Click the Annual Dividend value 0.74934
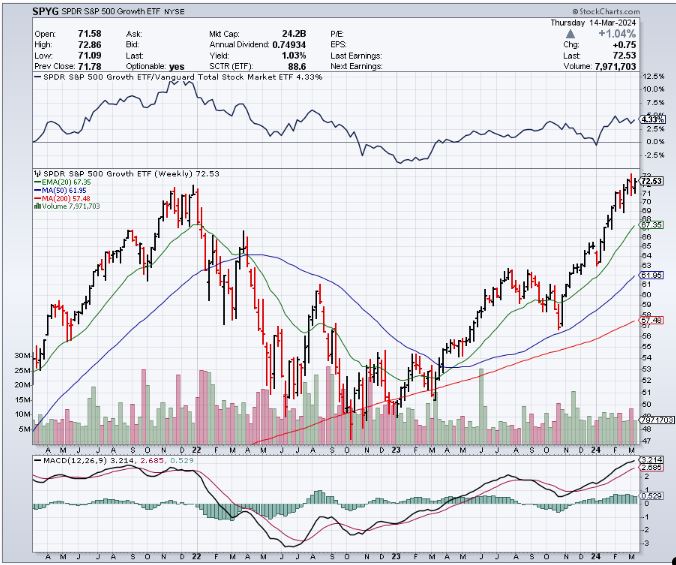This screenshot has height=565, width=676. click(x=289, y=45)
